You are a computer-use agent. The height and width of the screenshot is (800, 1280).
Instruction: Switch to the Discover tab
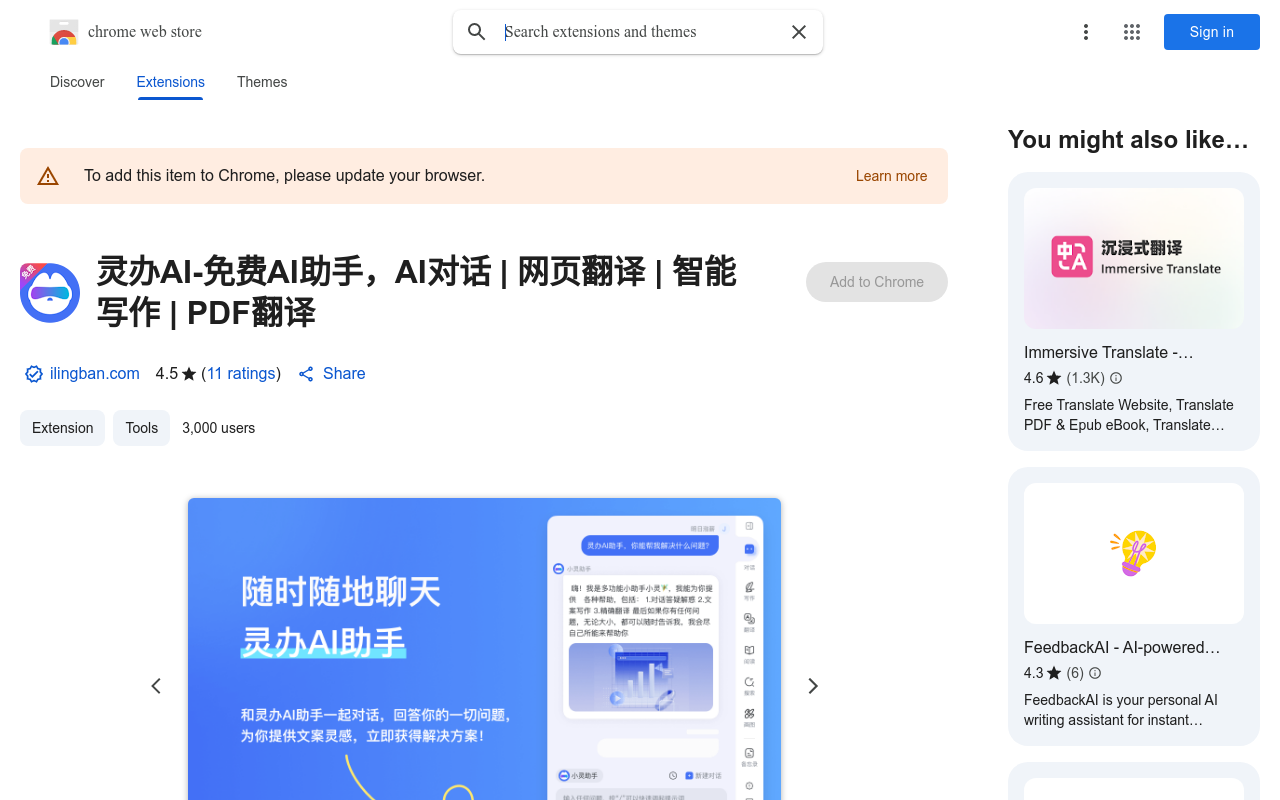tap(77, 82)
